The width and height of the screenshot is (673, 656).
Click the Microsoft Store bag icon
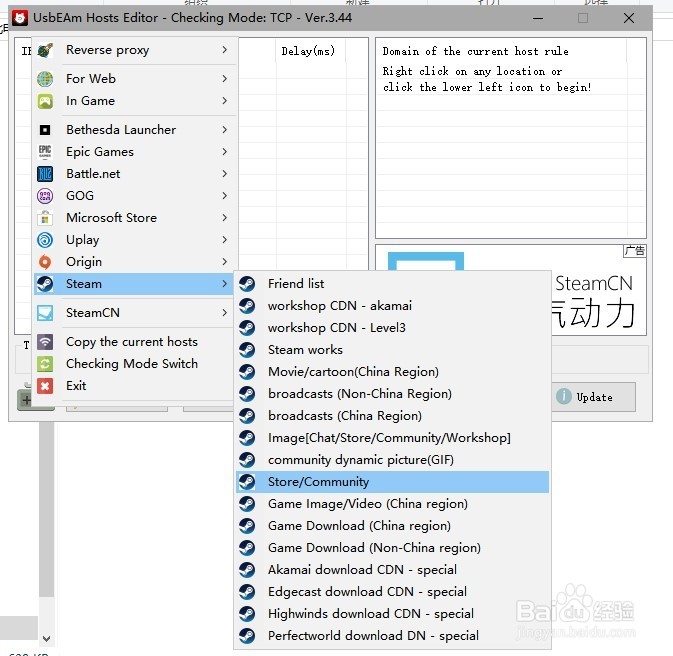coord(45,218)
